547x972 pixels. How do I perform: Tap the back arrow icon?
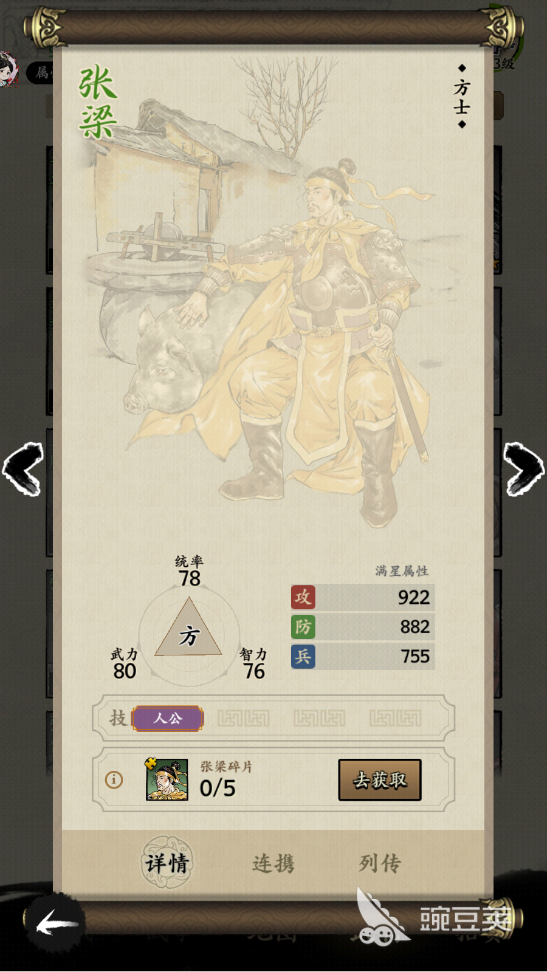(x=56, y=926)
